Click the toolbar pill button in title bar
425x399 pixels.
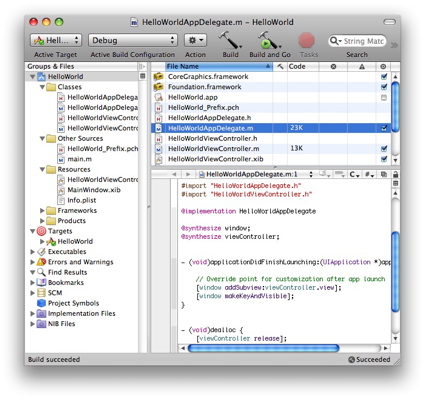tap(389, 22)
